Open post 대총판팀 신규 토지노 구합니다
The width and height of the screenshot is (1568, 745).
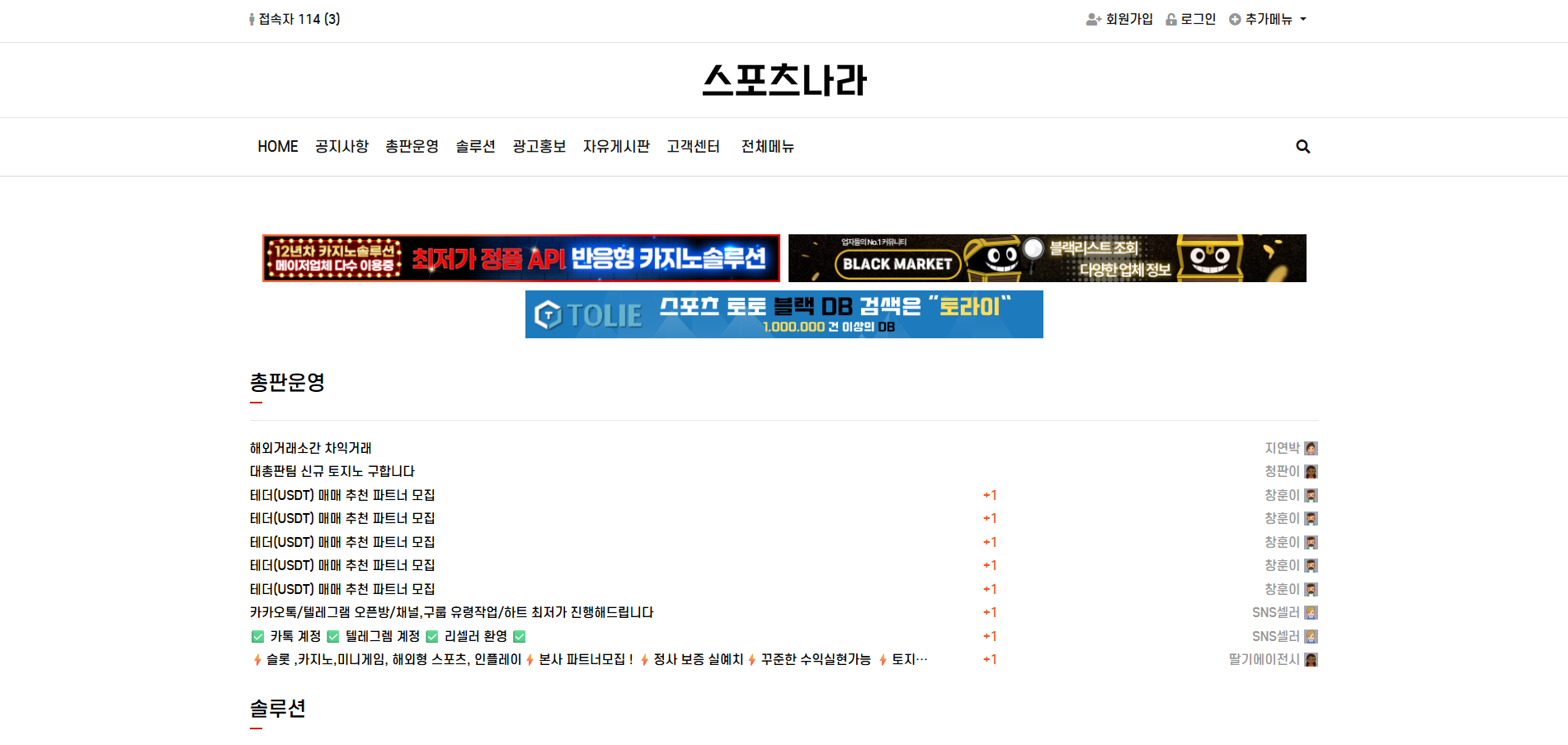point(332,472)
